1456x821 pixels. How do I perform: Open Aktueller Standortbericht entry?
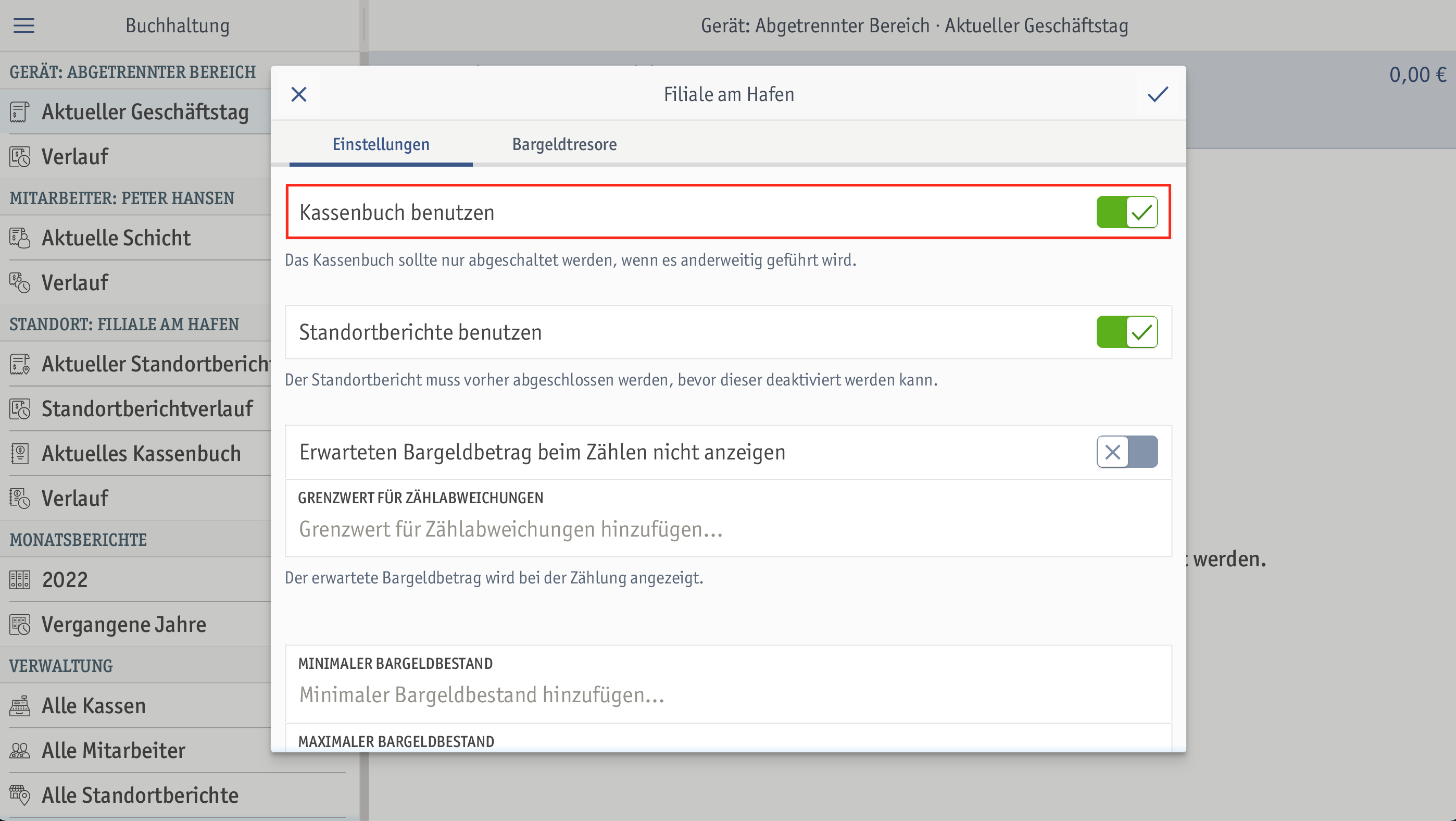156,364
